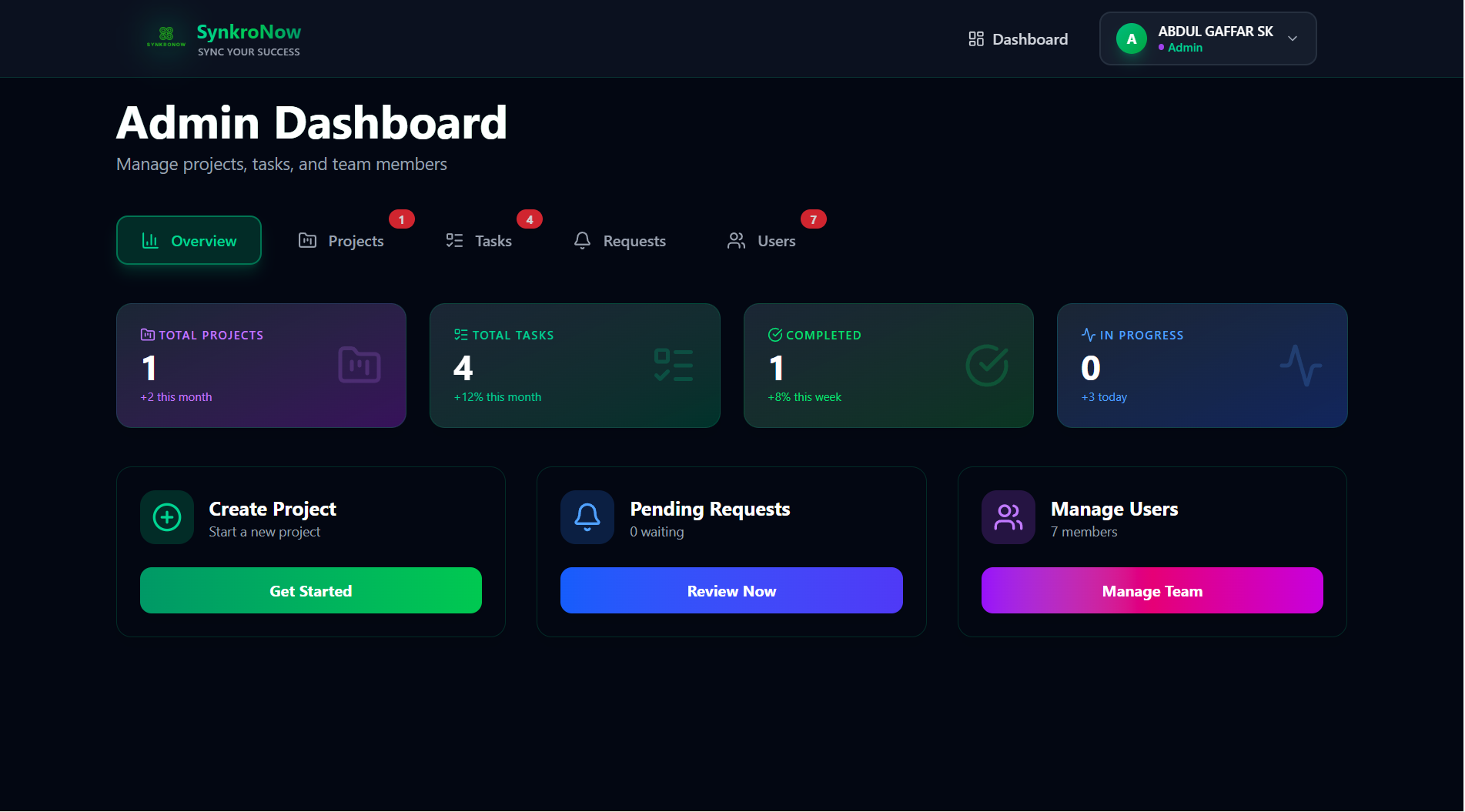Click the activity pulse icon in In Progress card
Image resolution: width=1465 pixels, height=812 pixels.
click(x=1300, y=366)
